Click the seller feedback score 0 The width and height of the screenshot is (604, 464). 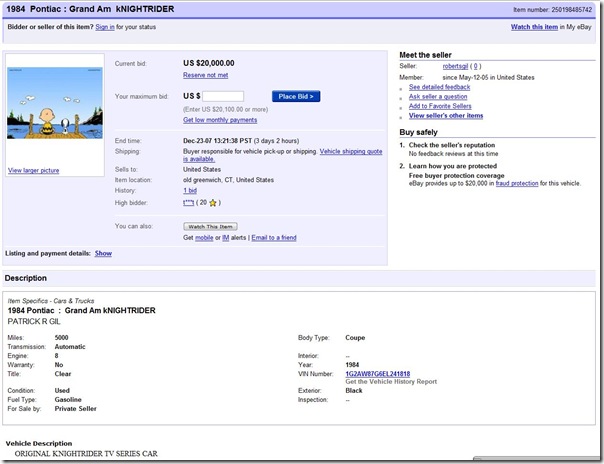[475, 66]
